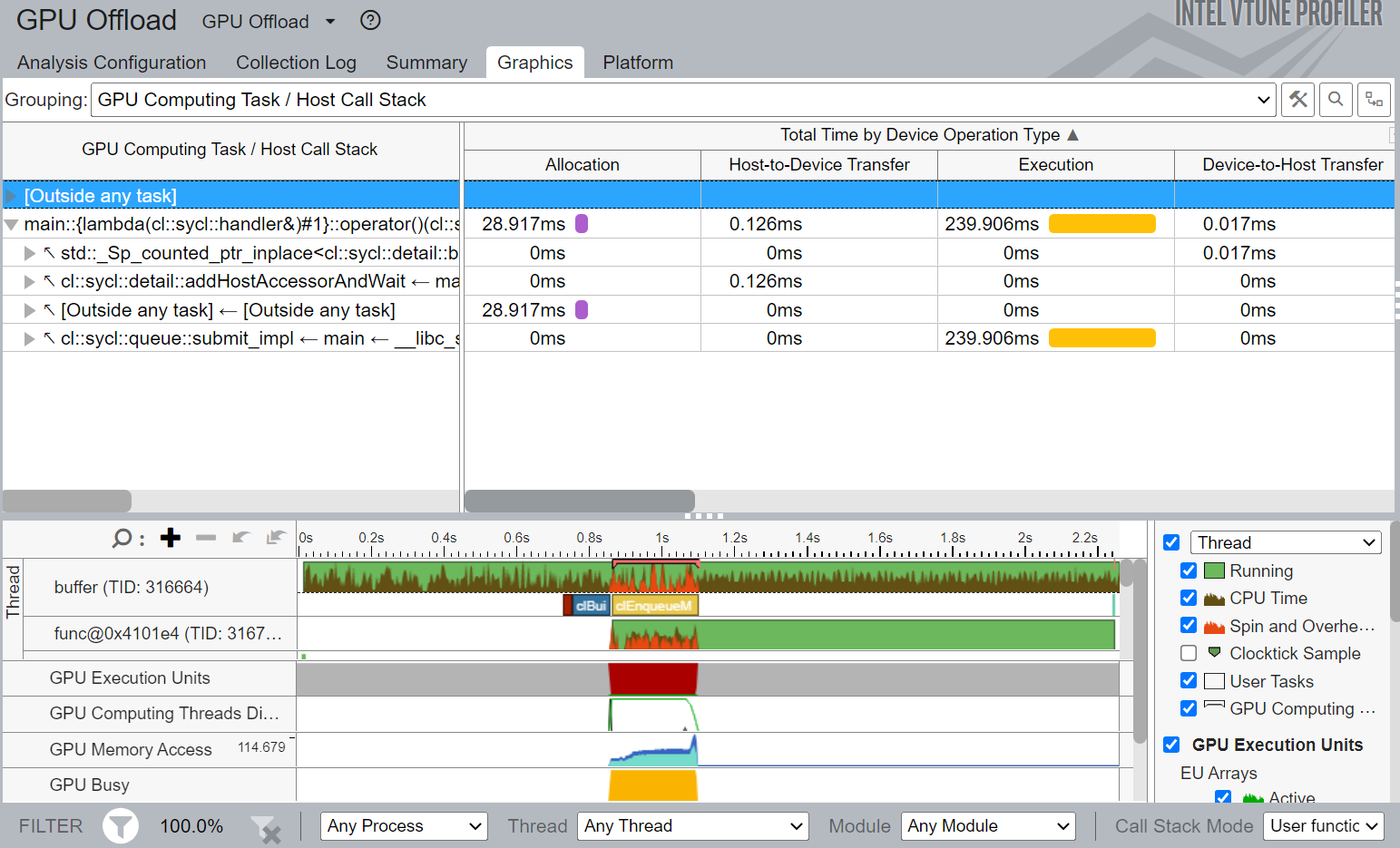The image size is (1400, 848).
Task: Expand the addHostAccessorAndWait row
Action: tap(30, 282)
